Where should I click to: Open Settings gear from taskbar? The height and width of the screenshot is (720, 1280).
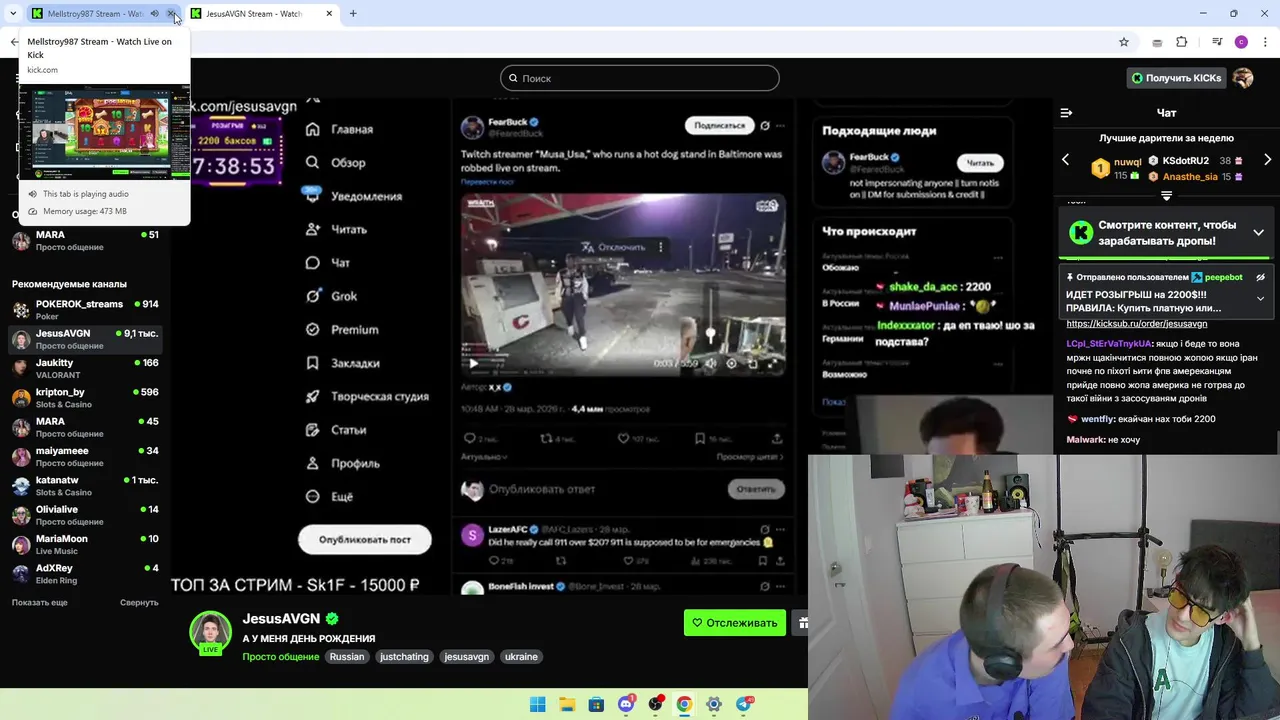714,704
